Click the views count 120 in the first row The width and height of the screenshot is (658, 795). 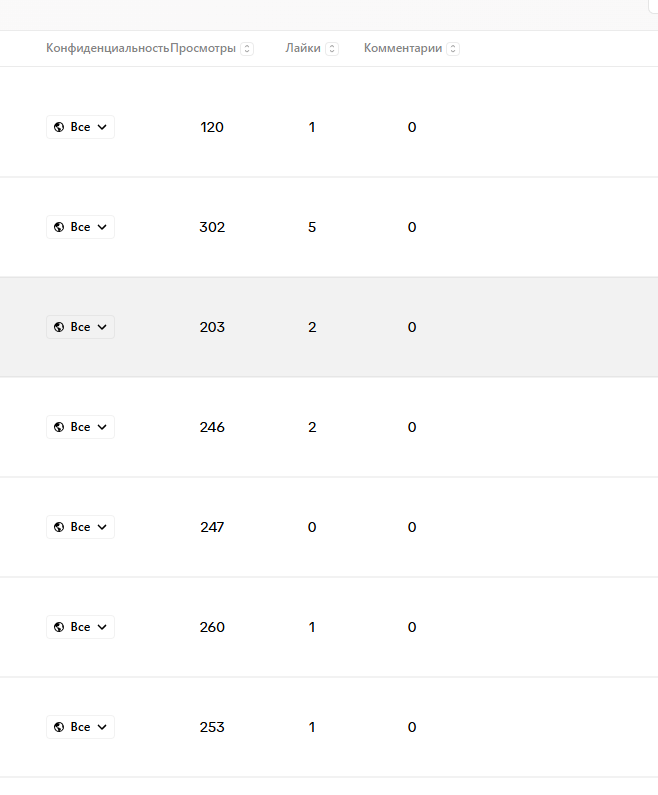click(212, 127)
